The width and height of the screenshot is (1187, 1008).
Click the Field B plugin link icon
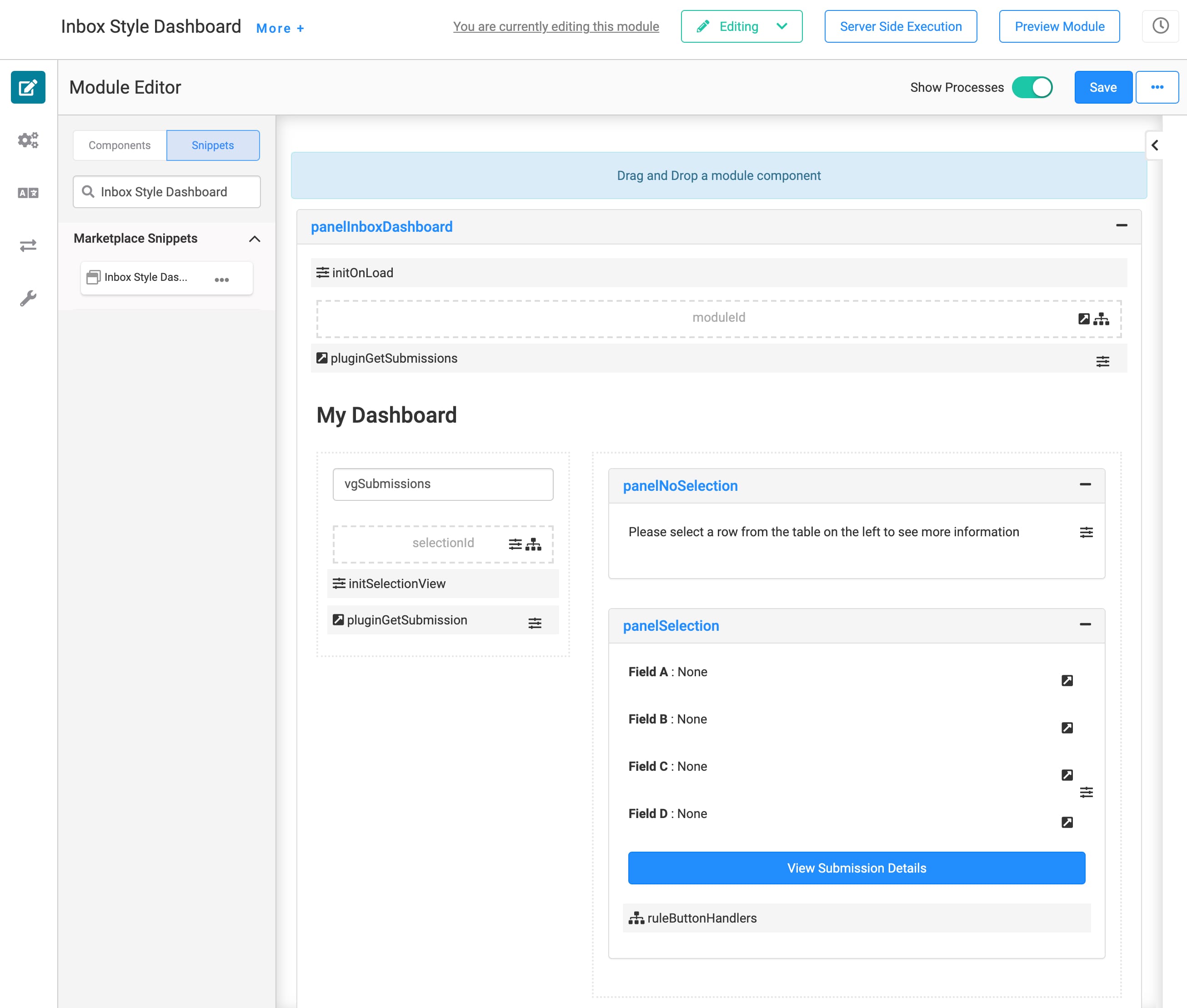pos(1067,728)
